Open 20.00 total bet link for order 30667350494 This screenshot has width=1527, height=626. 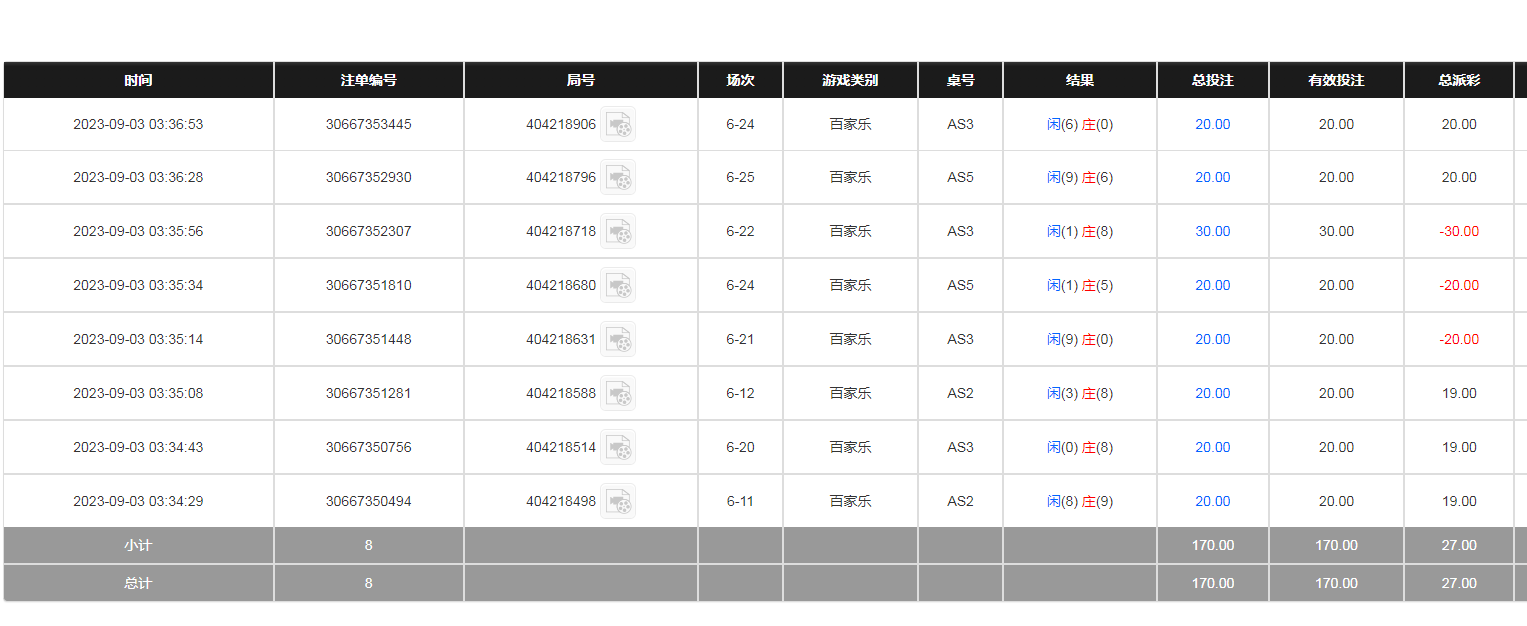1212,501
